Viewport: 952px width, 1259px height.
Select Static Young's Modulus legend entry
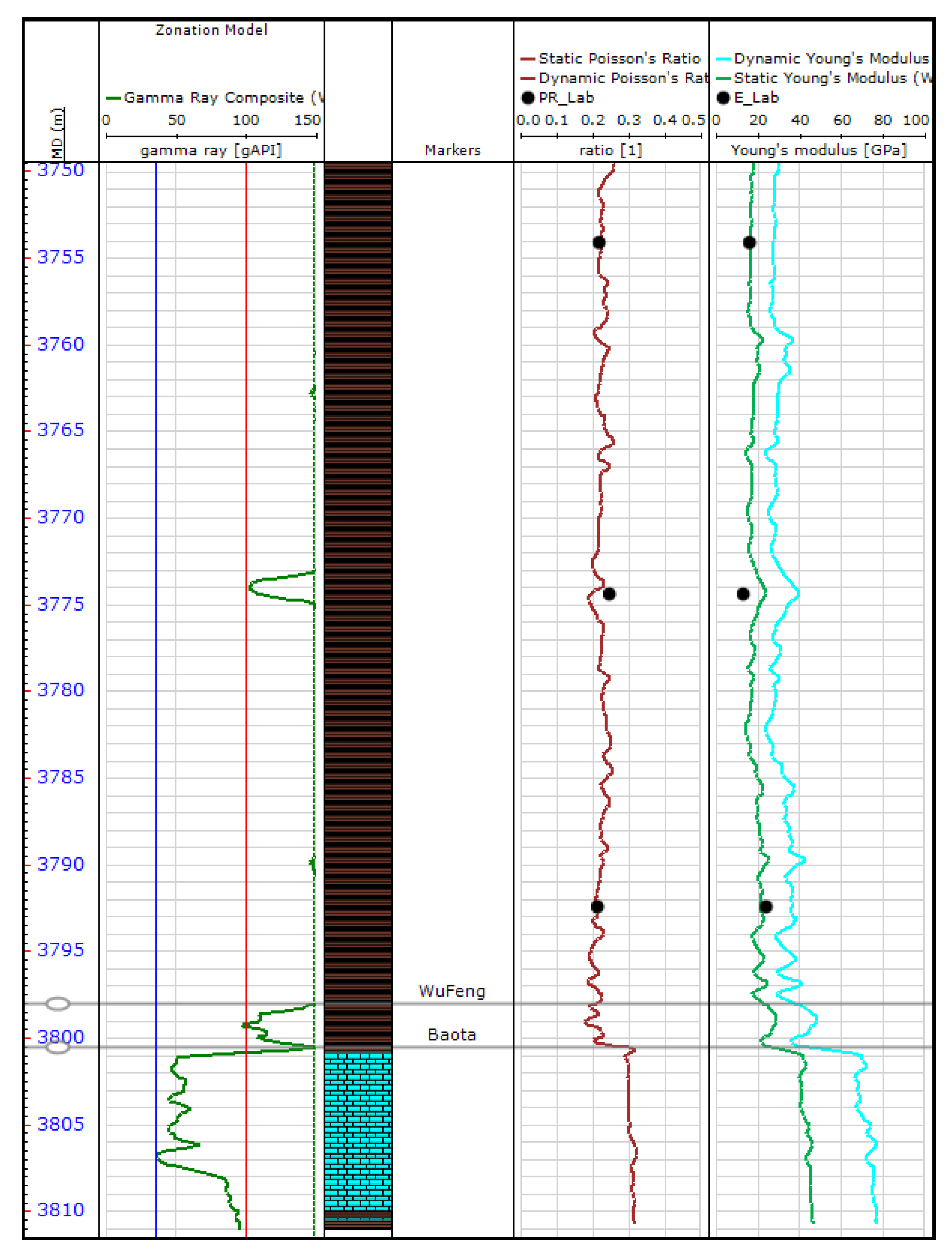tap(830, 78)
